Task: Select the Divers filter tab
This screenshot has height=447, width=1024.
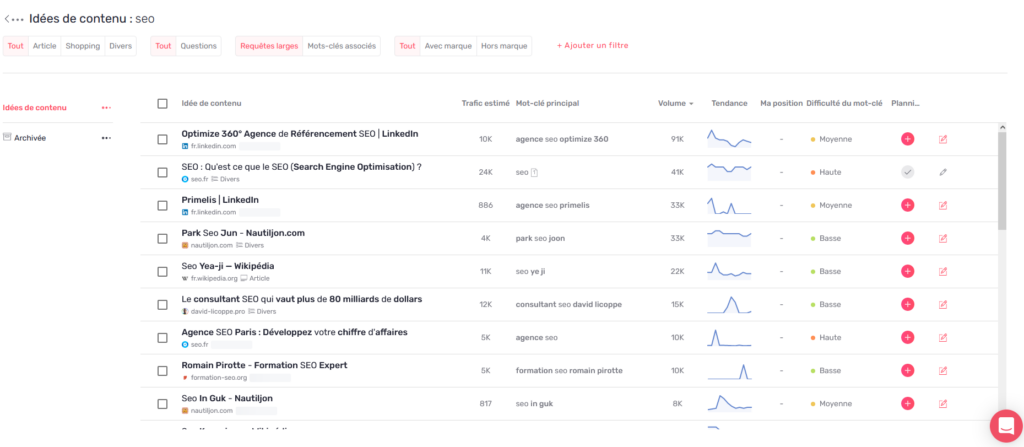Action: pos(121,46)
